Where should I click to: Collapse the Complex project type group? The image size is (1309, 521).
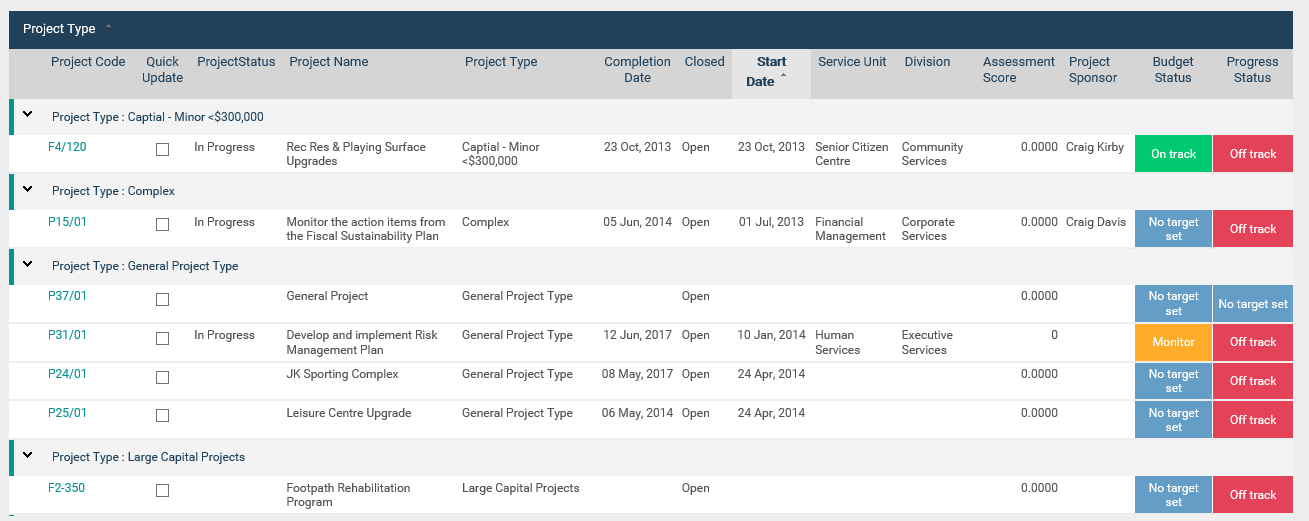(x=28, y=190)
